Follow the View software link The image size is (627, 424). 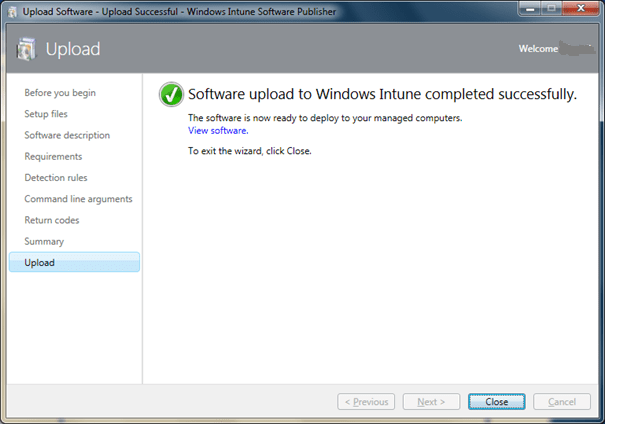coord(218,131)
